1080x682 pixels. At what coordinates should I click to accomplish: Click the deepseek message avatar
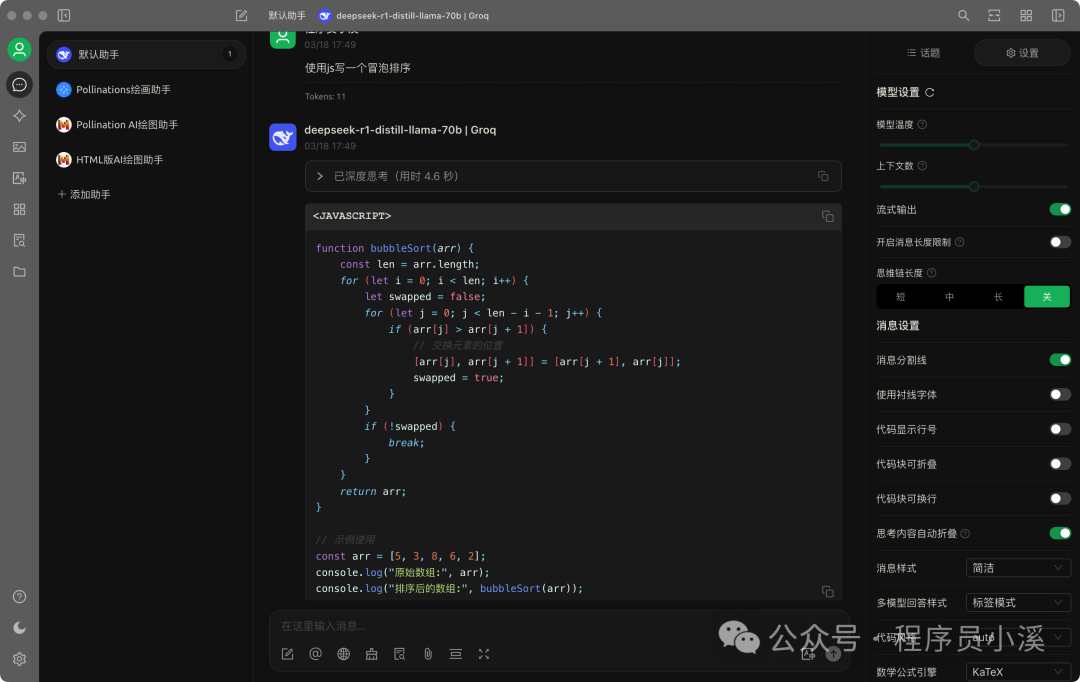282,137
